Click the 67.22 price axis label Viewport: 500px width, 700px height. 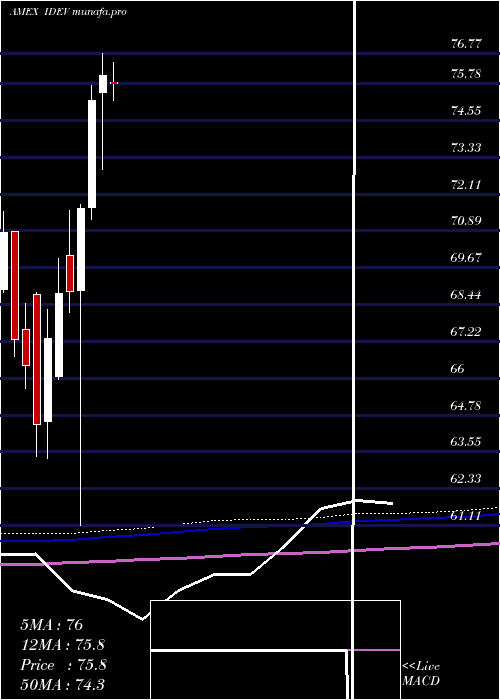(x=466, y=331)
